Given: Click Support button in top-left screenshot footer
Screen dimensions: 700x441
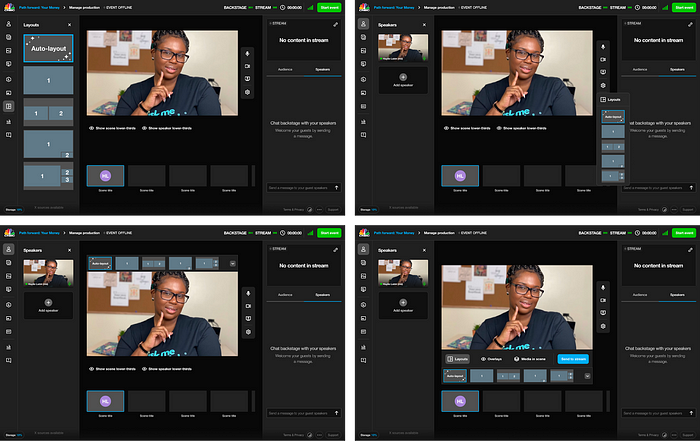Looking at the screenshot, I should [x=333, y=209].
